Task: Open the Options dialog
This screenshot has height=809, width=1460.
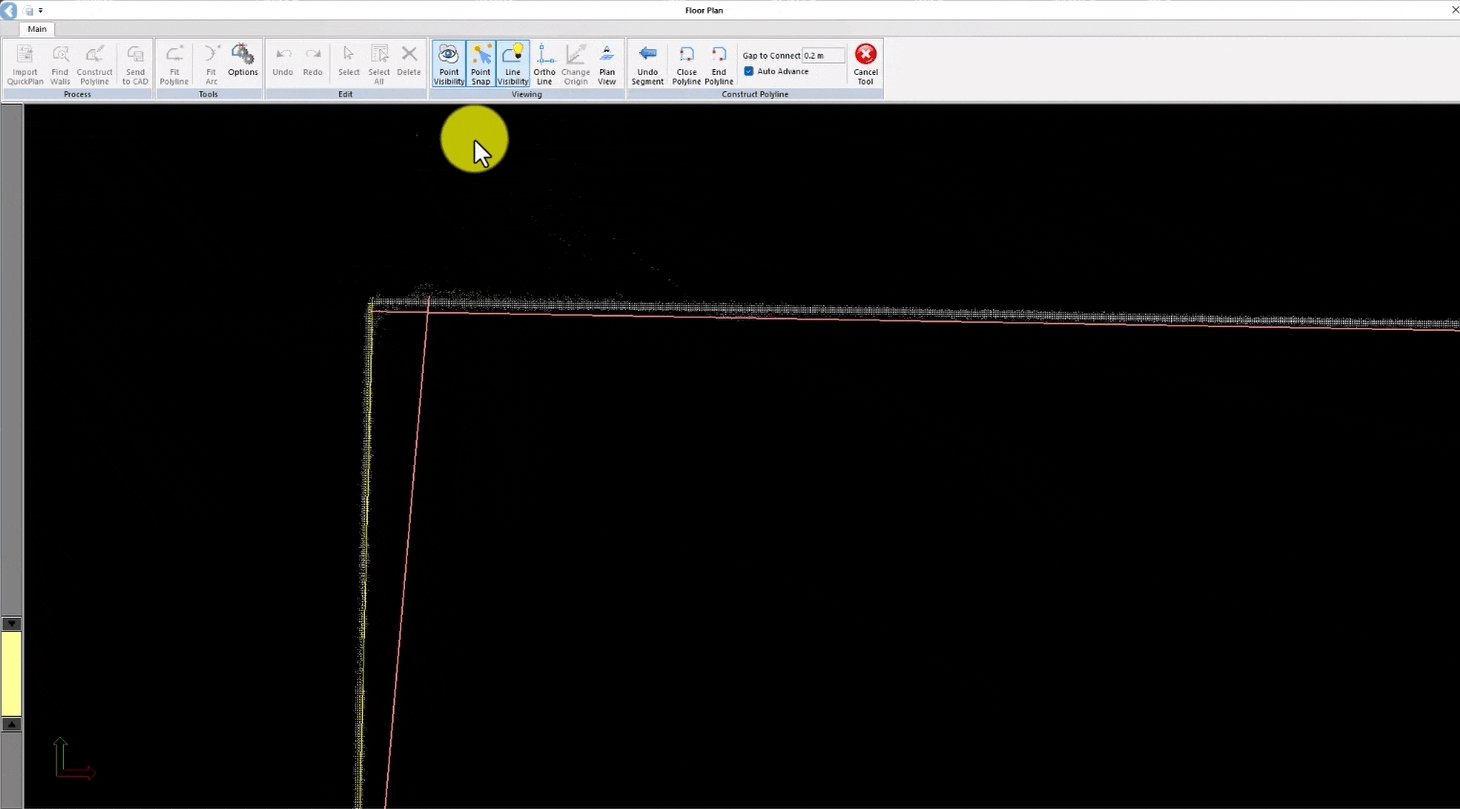Action: (x=242, y=63)
